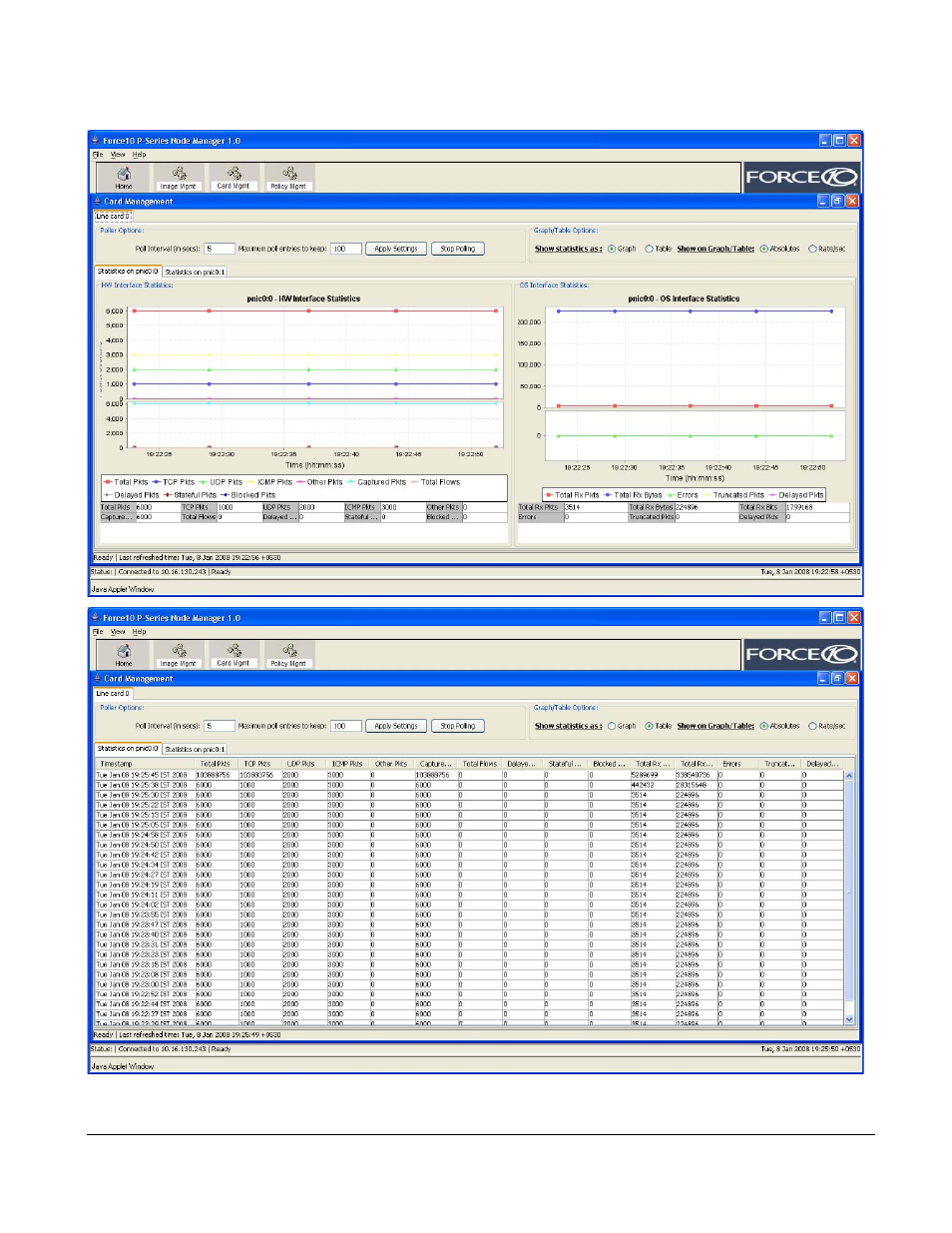Click Errors column header in table
Viewport: 952px width, 1233px height.
(737, 764)
